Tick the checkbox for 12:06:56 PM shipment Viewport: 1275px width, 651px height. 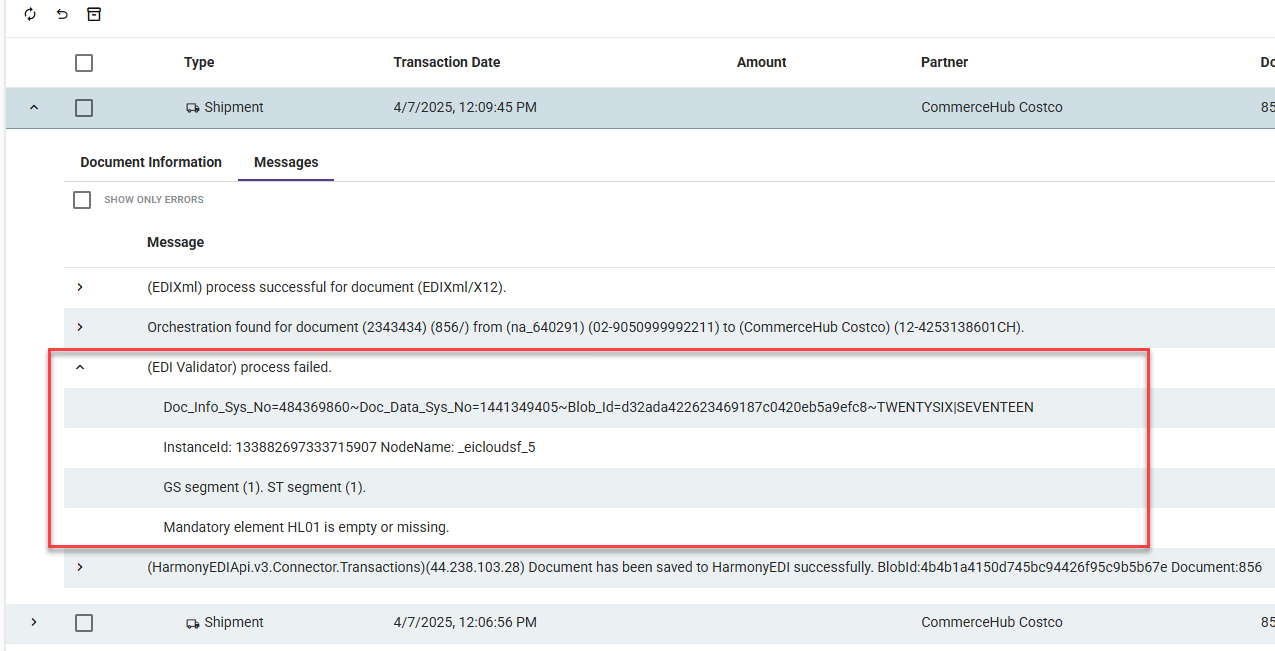(x=84, y=623)
